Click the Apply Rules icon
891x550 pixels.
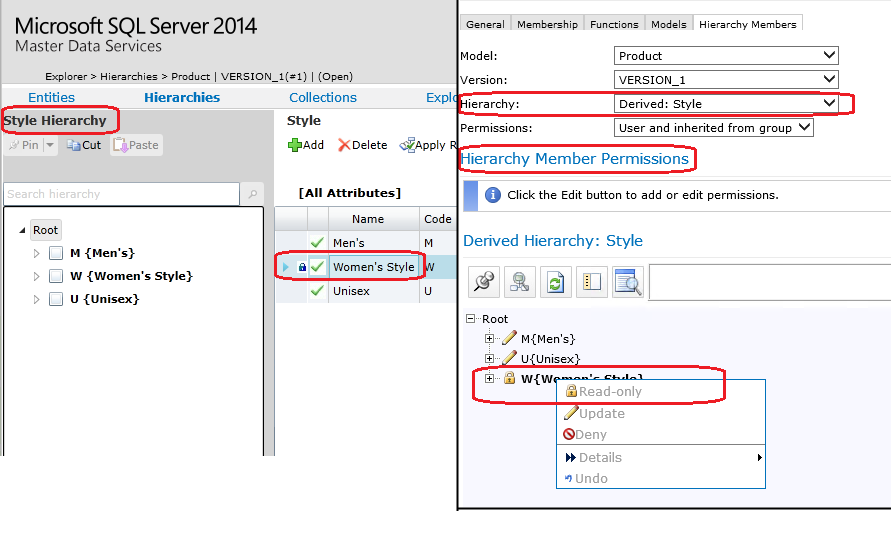407,145
